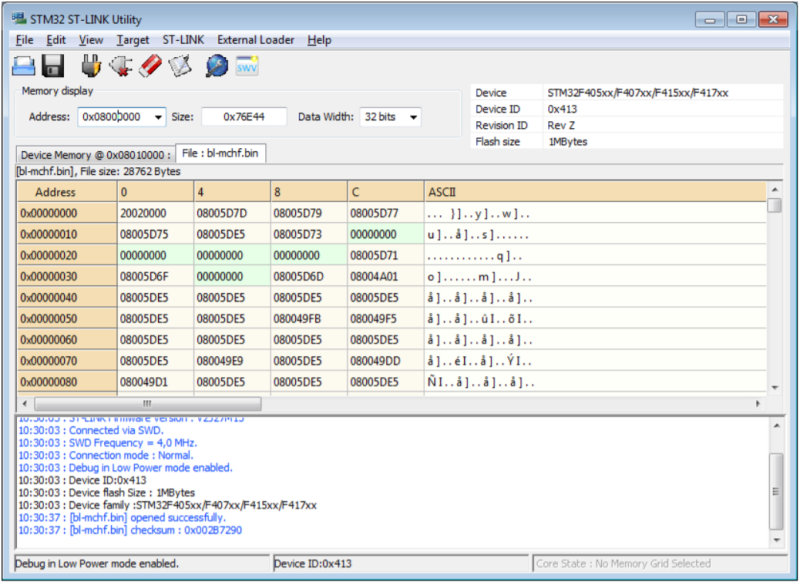Screen dimensions: 800x582
Task: Open the Target menu
Action: pos(132,40)
